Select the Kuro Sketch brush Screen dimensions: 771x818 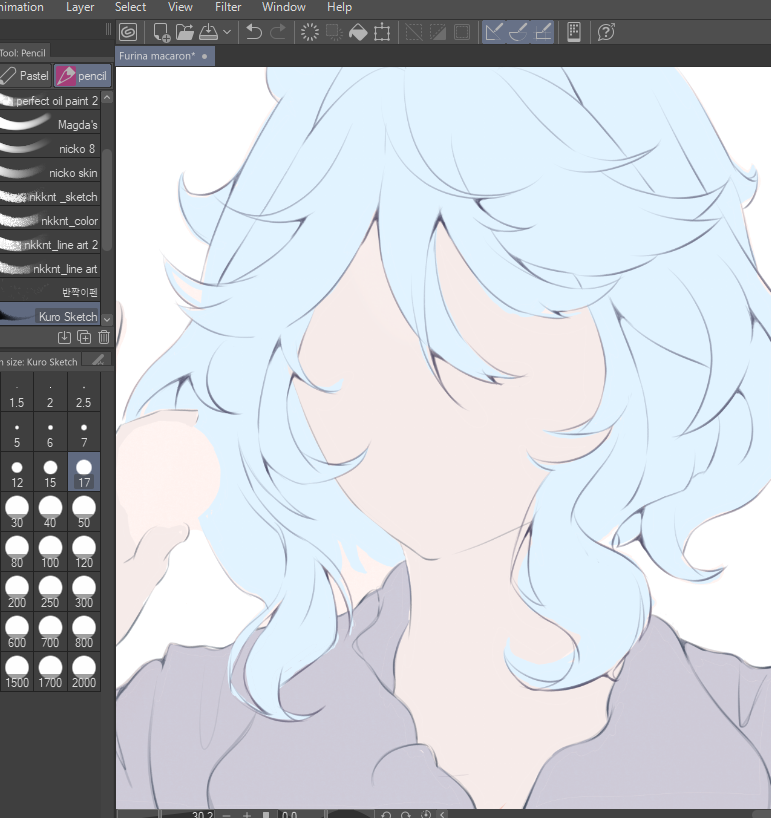click(50, 316)
